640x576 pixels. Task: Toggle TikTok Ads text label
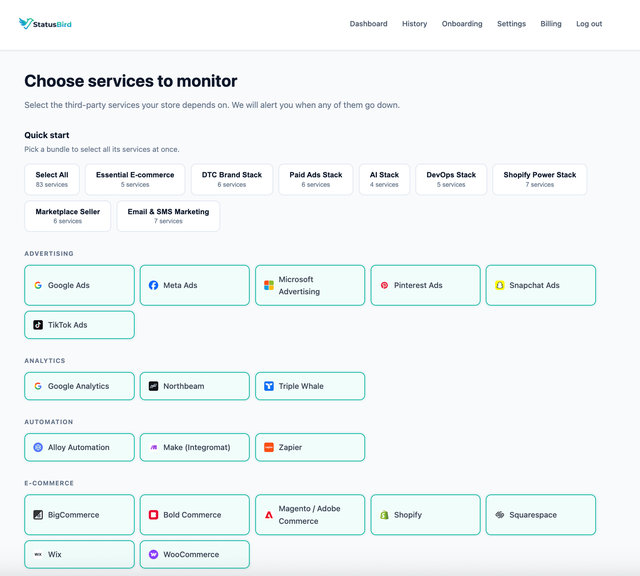tap(67, 325)
